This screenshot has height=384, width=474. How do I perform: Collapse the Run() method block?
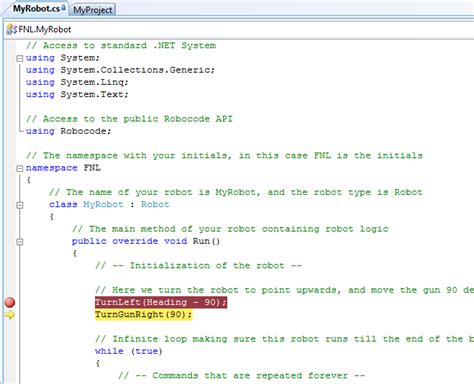click(x=20, y=242)
